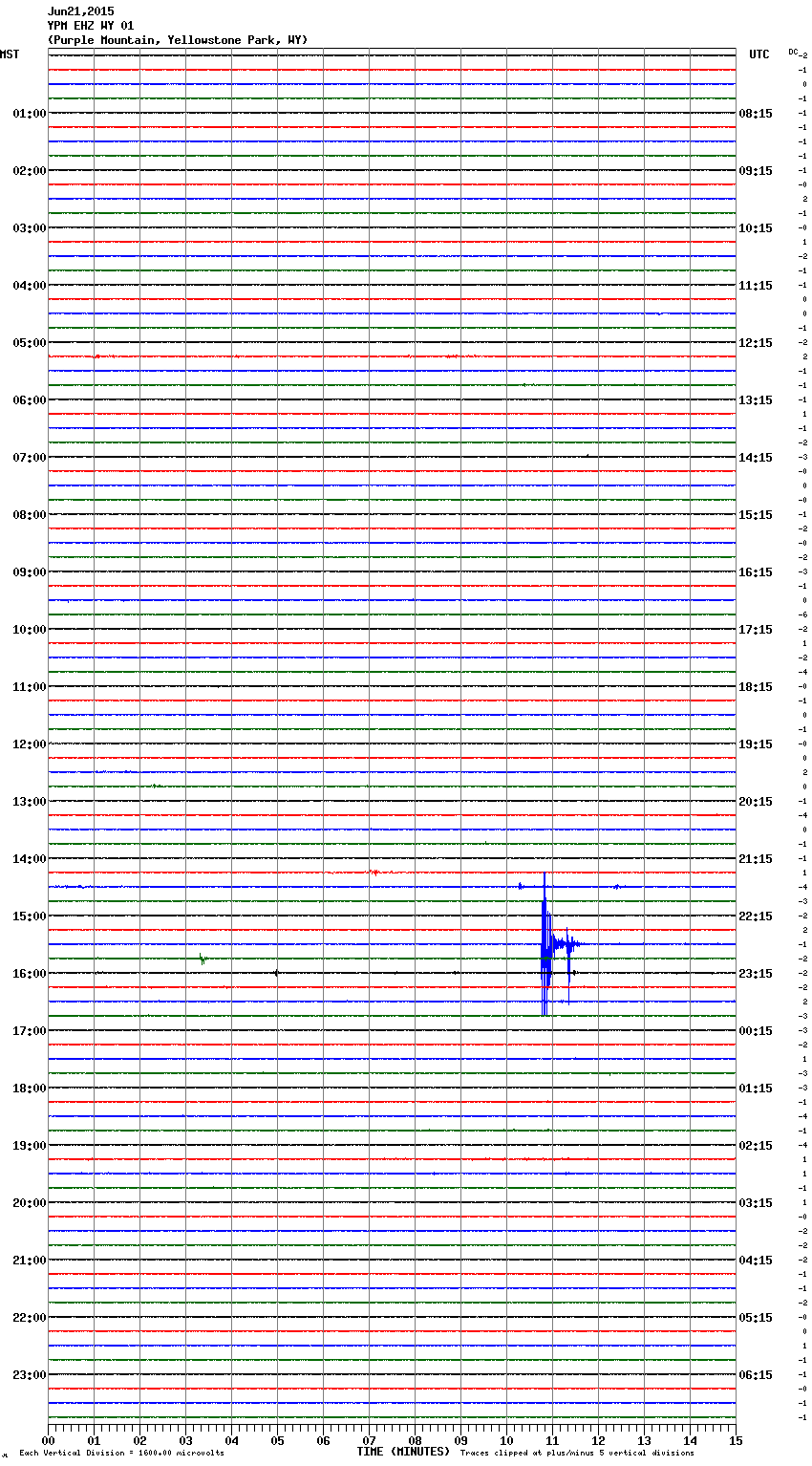The height and width of the screenshot is (1466, 812).
Task: Select the 08:00 MST time label
Action: pos(30,515)
